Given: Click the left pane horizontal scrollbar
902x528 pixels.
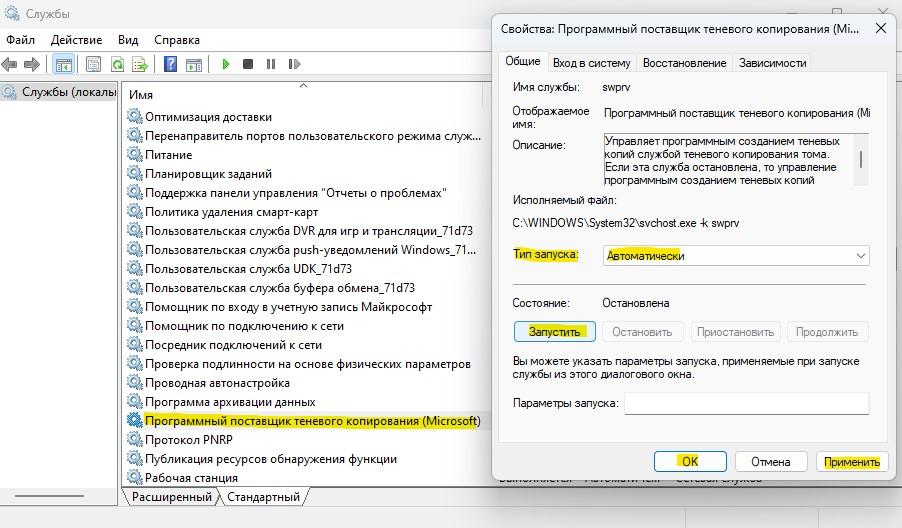Looking at the screenshot, I should coord(49,496).
